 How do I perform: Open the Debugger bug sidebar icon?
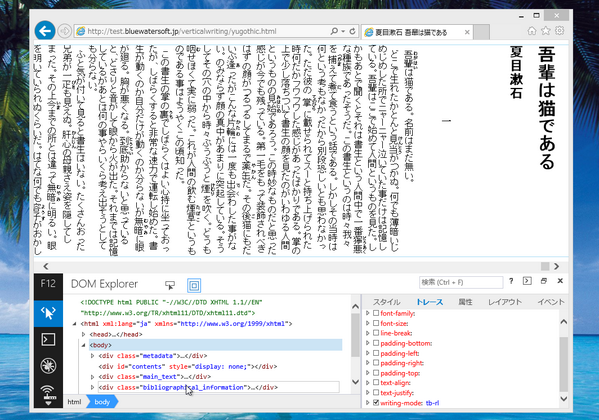[48, 366]
